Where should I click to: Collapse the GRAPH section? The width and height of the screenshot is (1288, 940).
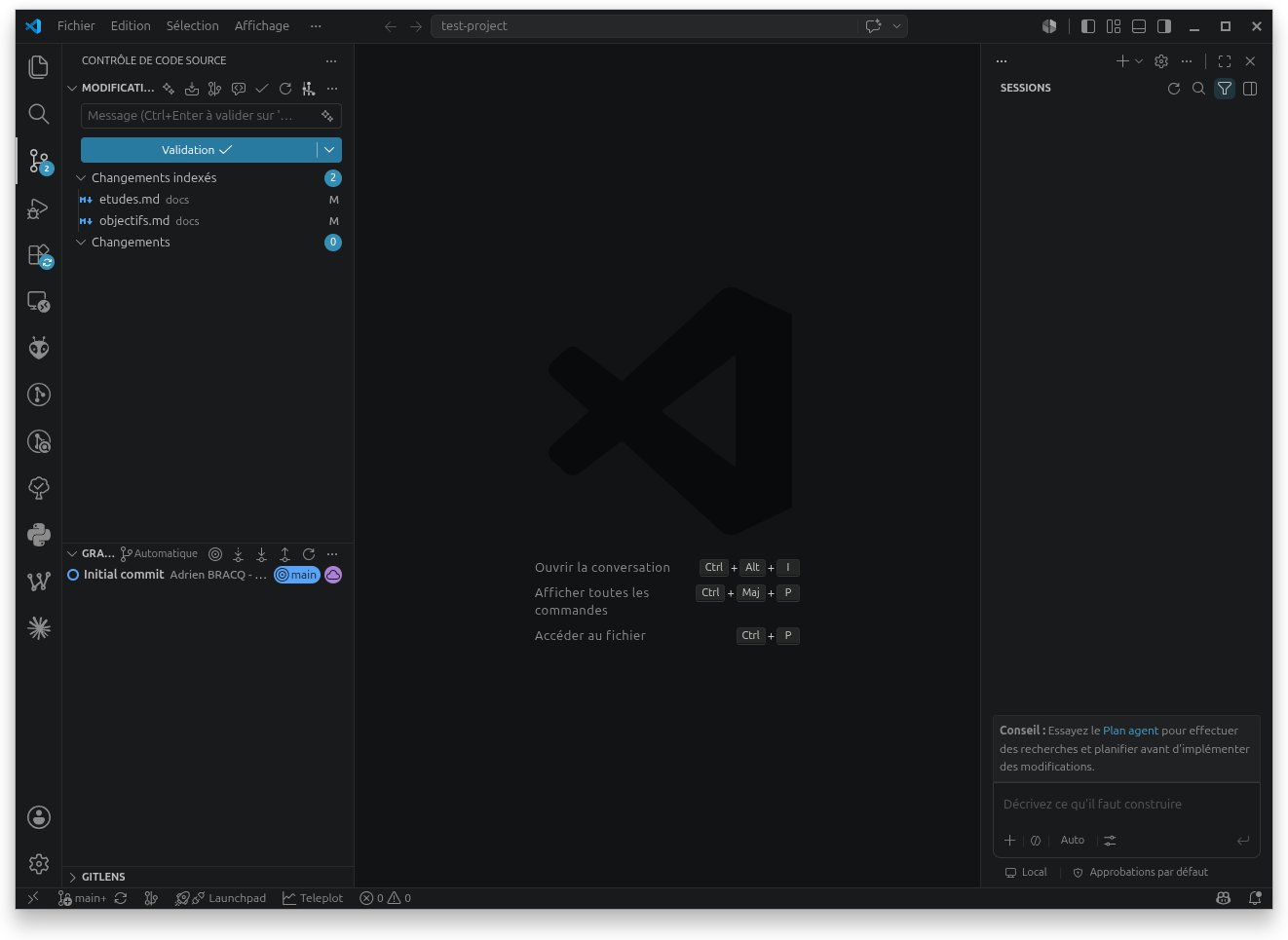(x=72, y=554)
